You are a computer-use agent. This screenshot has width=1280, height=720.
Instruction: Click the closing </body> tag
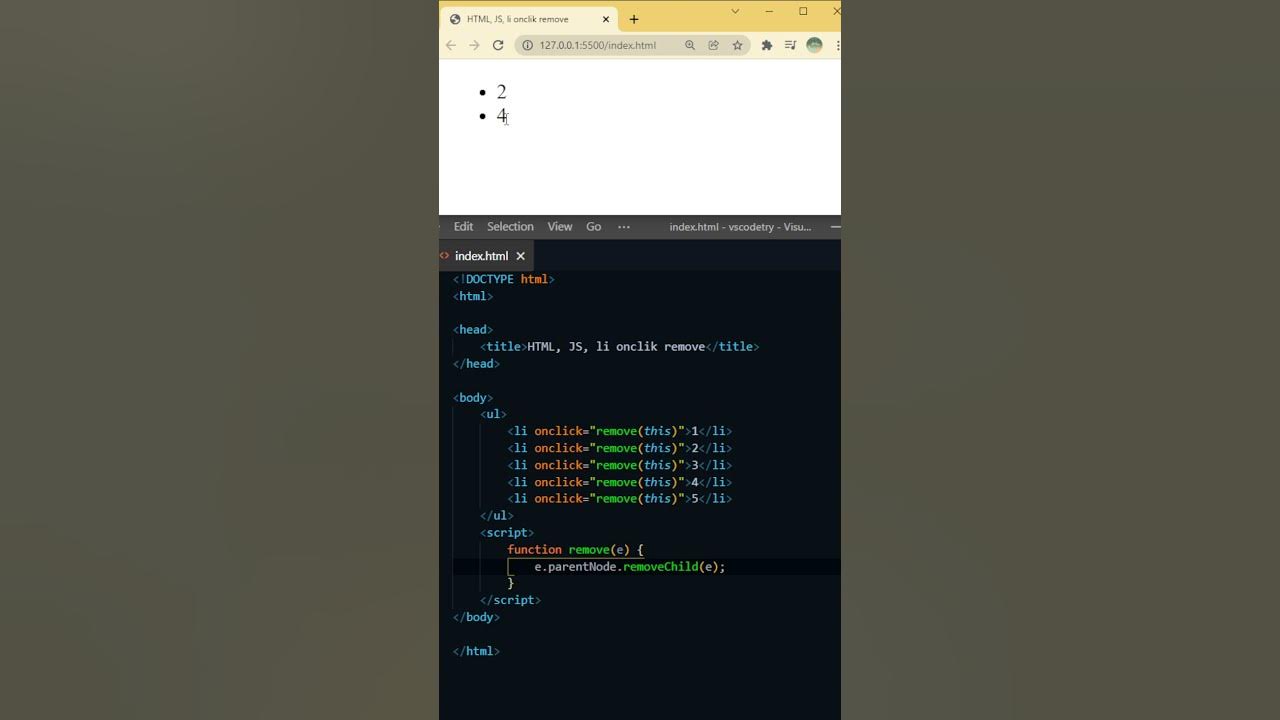[x=476, y=617]
